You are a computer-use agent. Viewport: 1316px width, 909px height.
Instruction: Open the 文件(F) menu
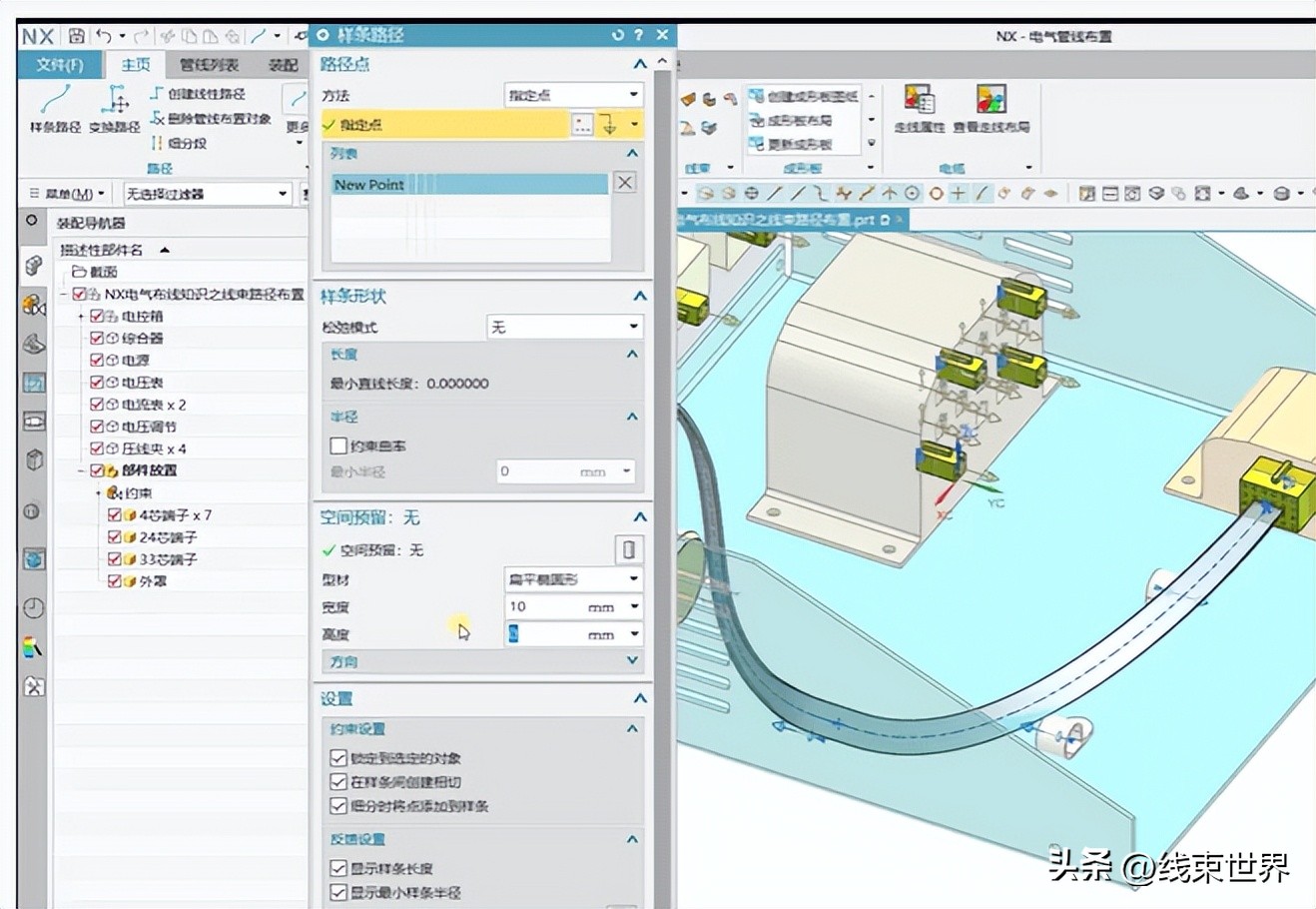[x=60, y=65]
